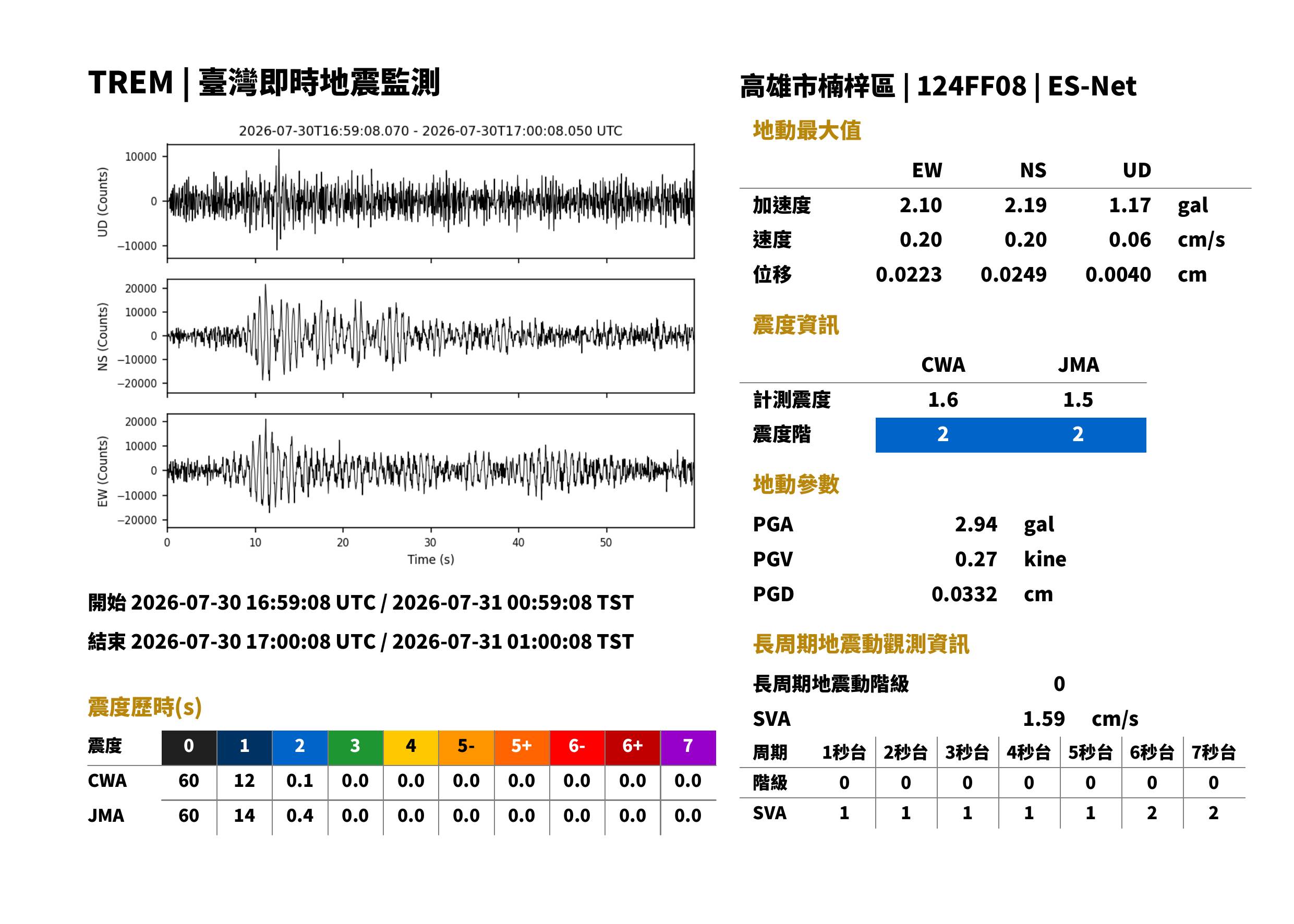The width and height of the screenshot is (1294, 924).
Task: Click the NS waveform plot
Action: (x=430, y=336)
